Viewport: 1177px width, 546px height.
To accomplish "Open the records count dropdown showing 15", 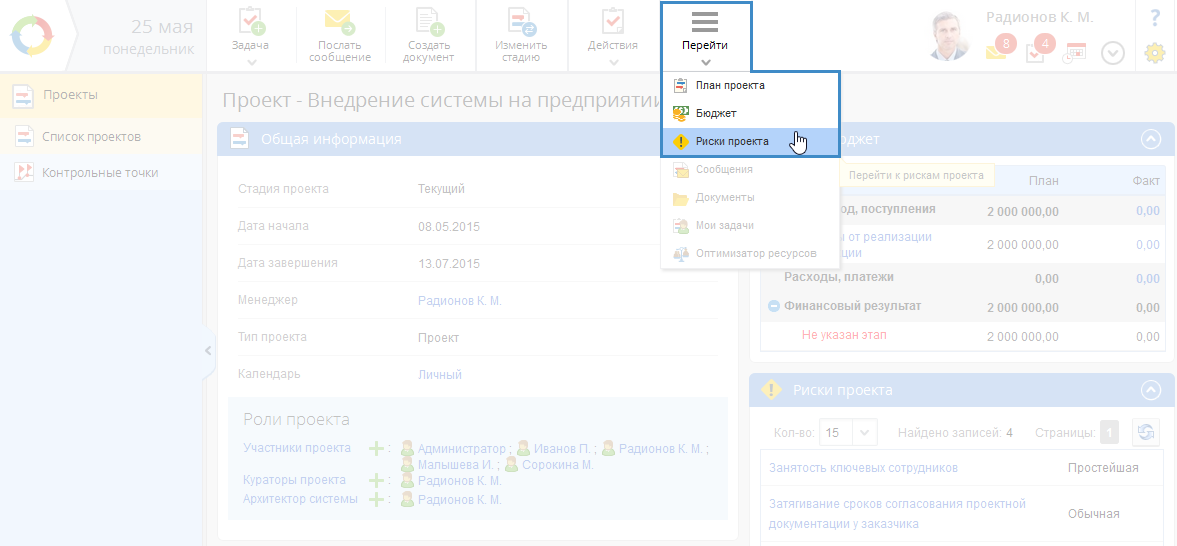I will tap(848, 433).
